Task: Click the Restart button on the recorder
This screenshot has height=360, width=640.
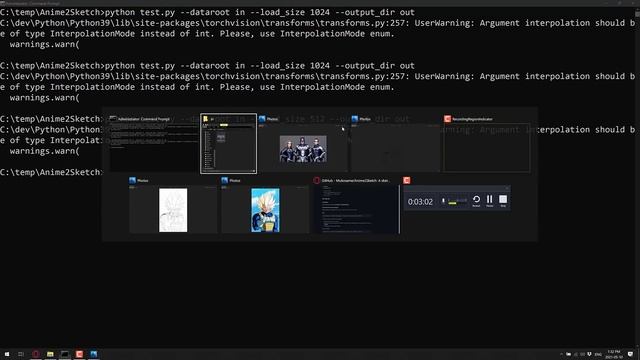Action: (x=476, y=200)
